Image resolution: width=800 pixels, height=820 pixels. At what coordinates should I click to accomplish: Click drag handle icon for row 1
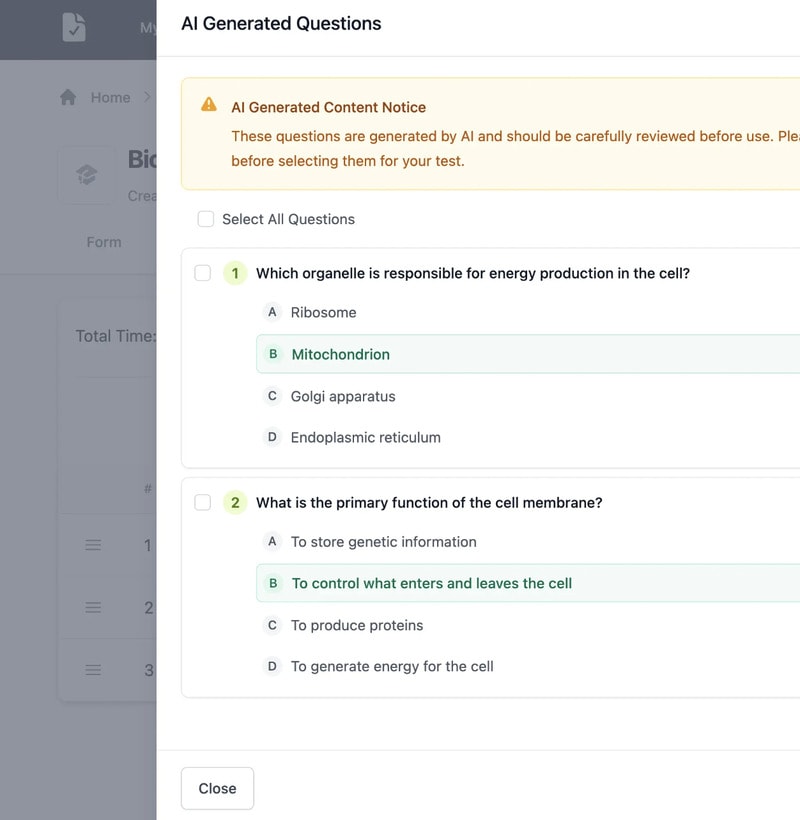93,545
